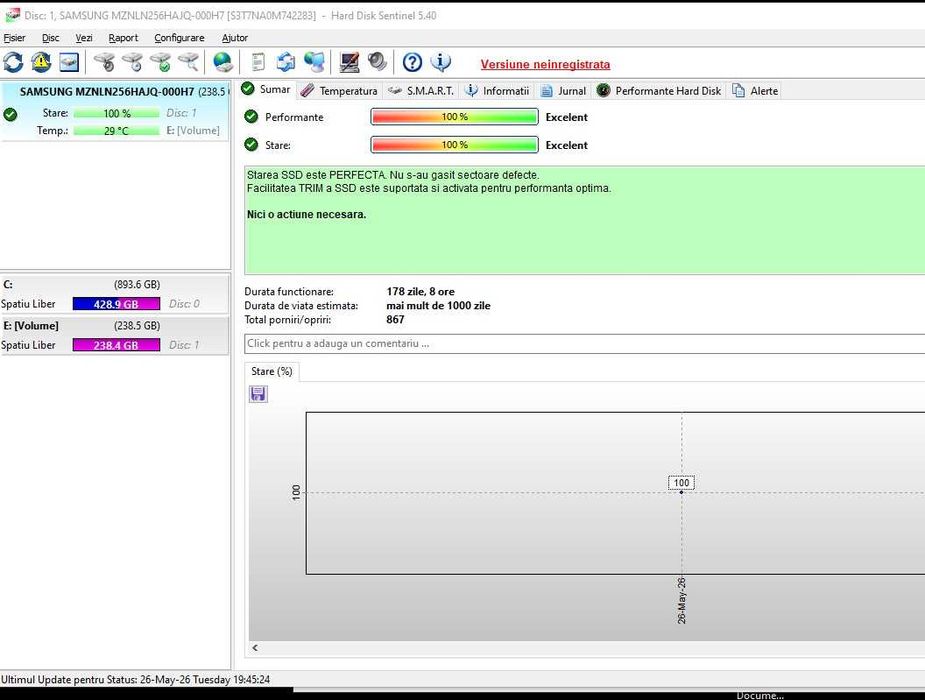Click the toolbar disk icon with clock
The image size is (925, 700).
(x=133, y=63)
